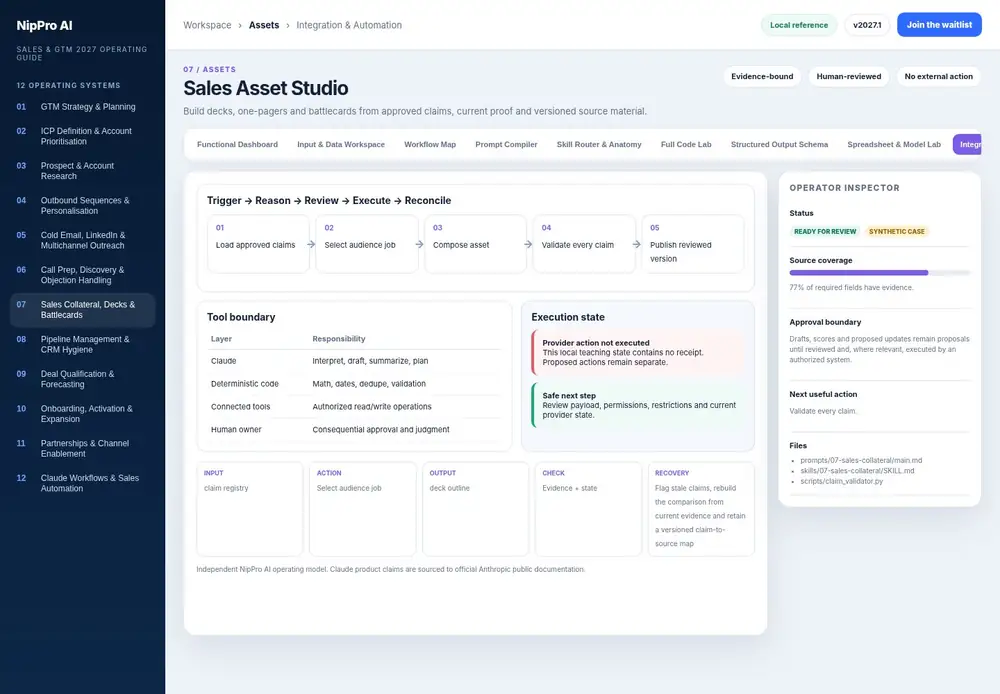Open Call Prep, Discovery & Objection Handling
This screenshot has width=1000, height=694.
pos(82,275)
